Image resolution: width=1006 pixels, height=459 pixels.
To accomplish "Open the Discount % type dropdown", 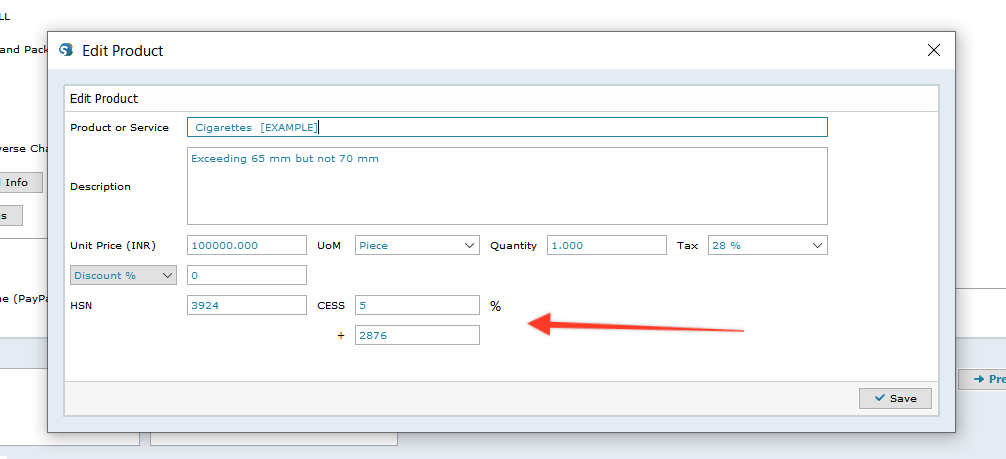I will tap(123, 275).
